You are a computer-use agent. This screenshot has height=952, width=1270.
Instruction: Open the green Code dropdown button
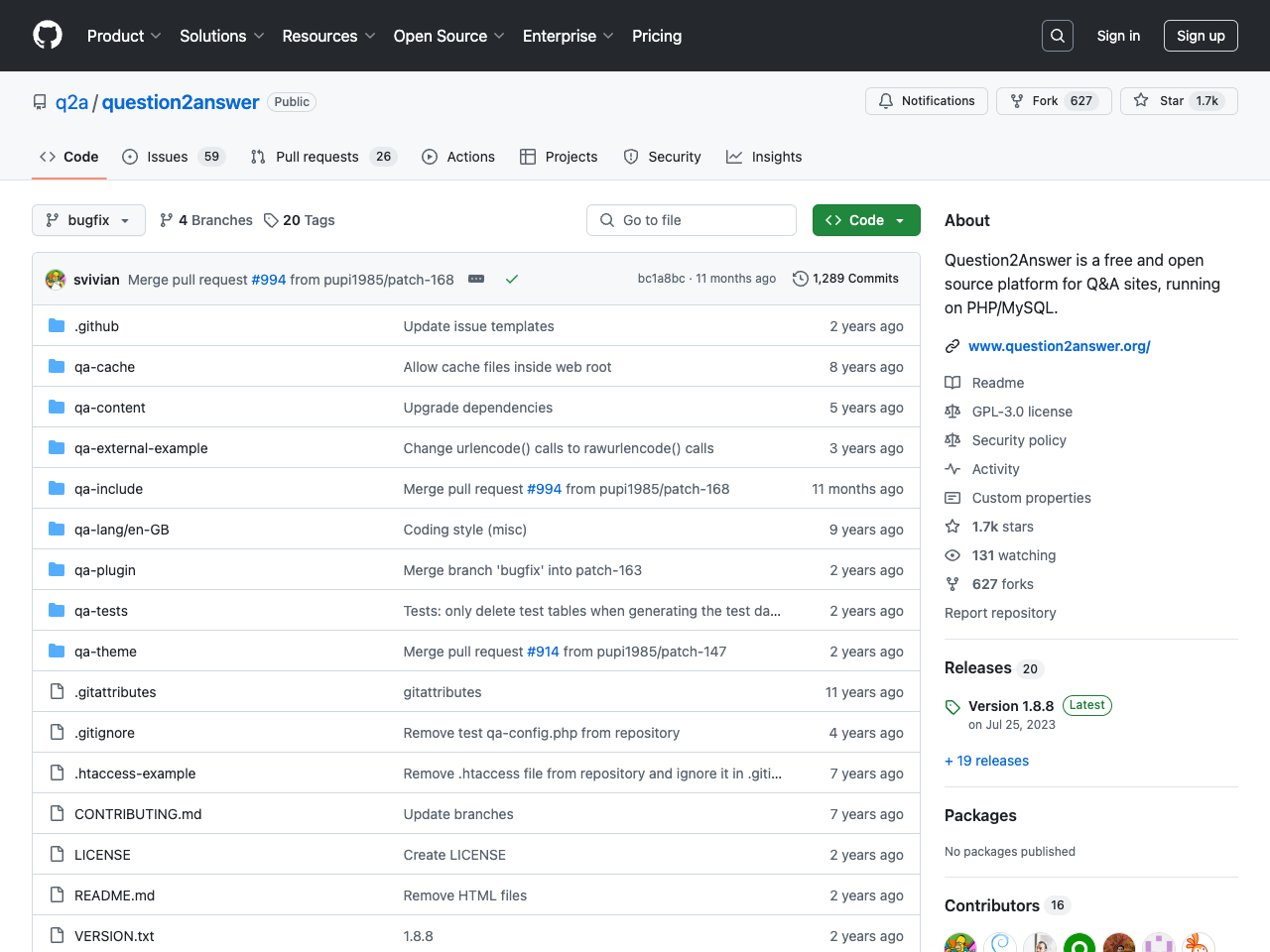(x=866, y=220)
